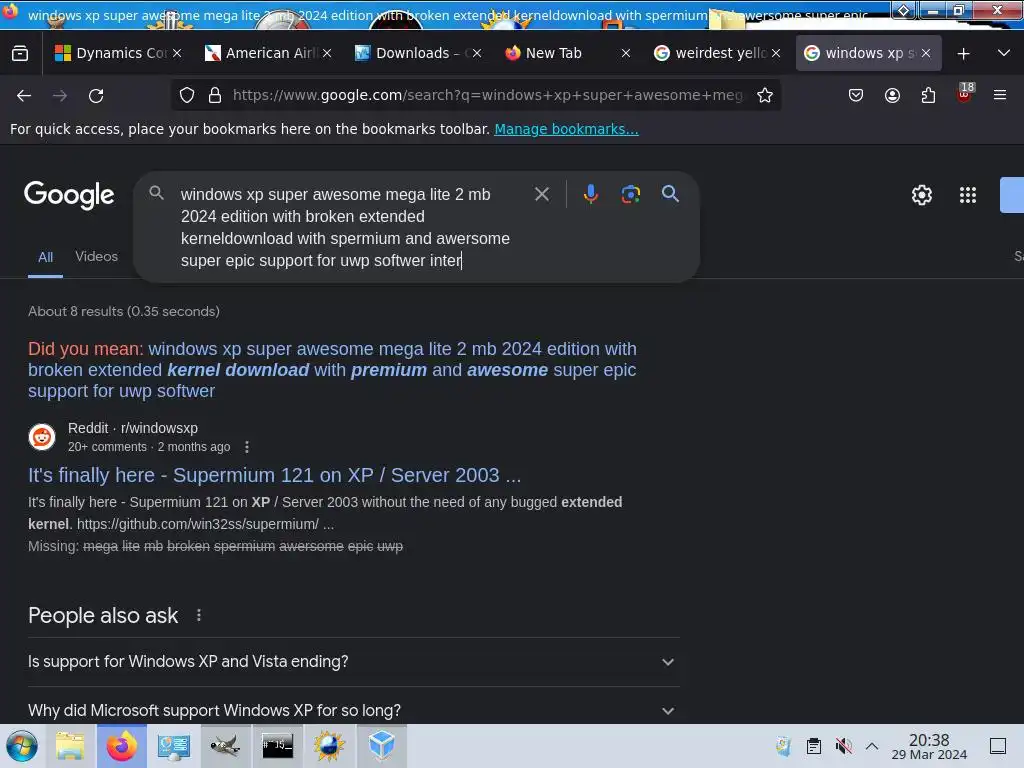Select the Videos search filter

(97, 256)
